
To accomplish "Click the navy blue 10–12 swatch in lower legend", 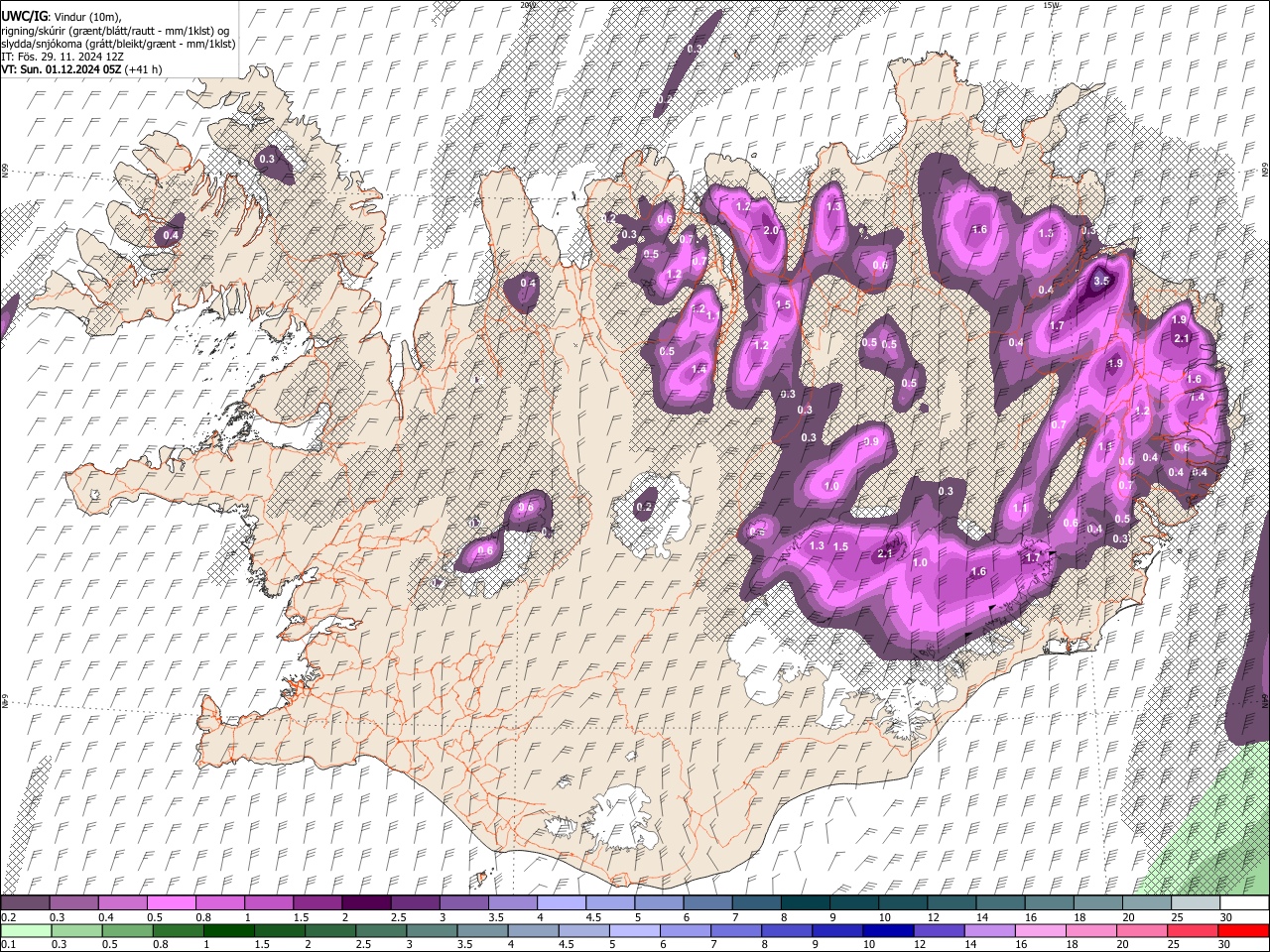I will pyautogui.click(x=887, y=930).
